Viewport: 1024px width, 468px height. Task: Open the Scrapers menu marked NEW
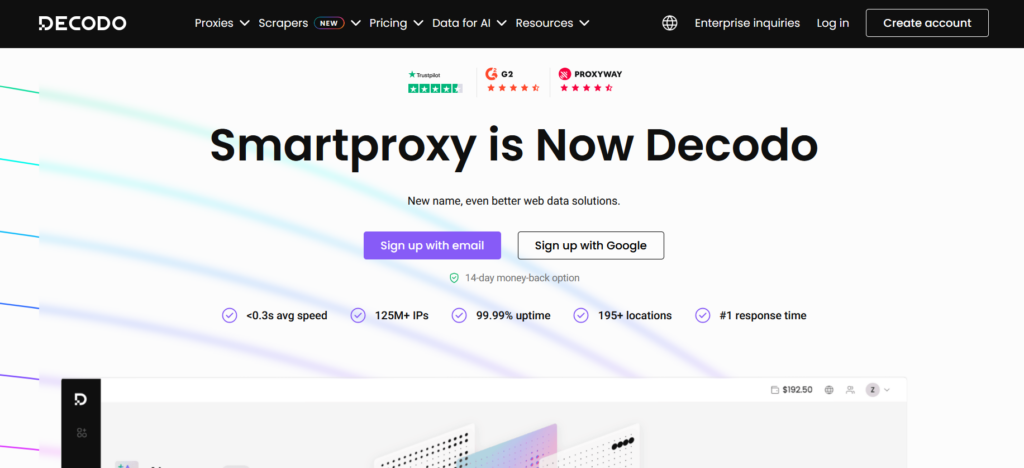[x=309, y=23]
